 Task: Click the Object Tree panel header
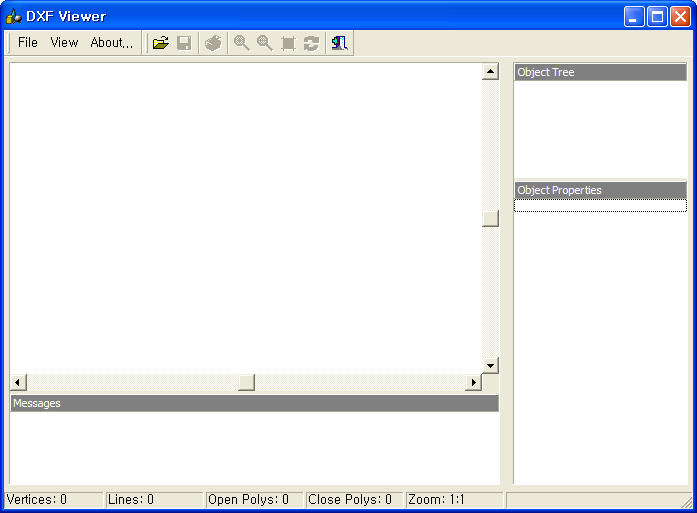601,72
